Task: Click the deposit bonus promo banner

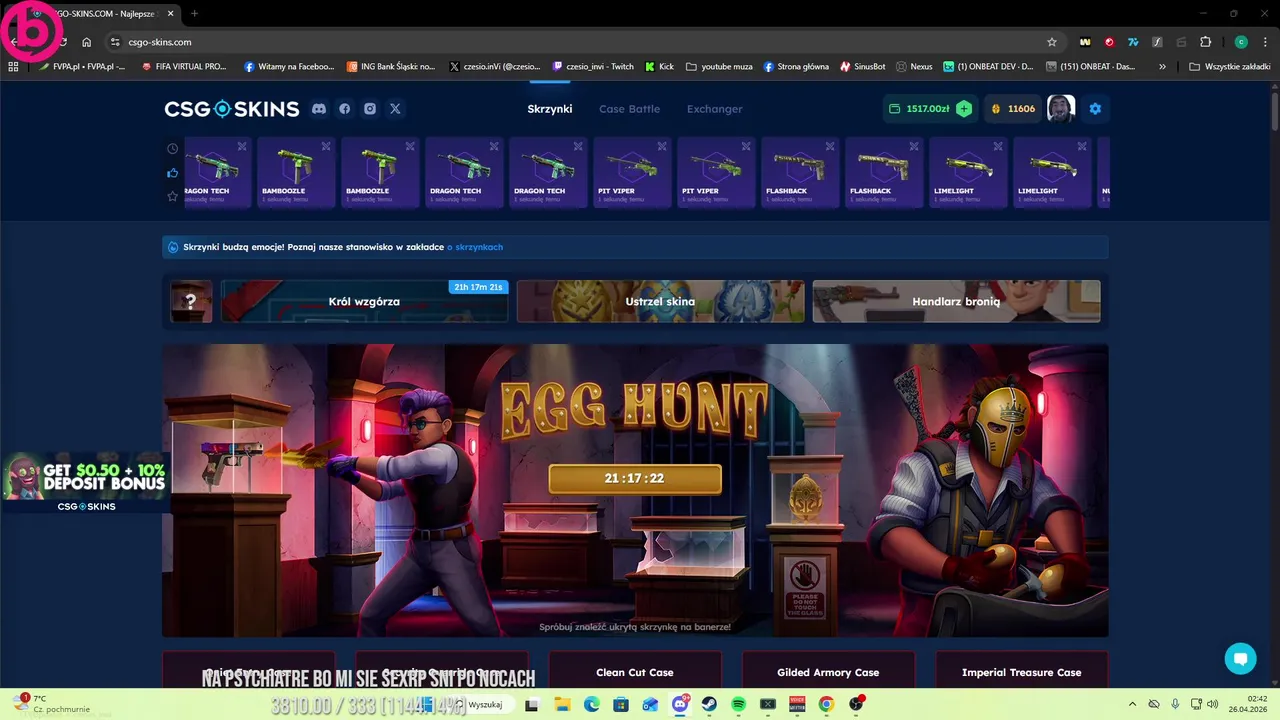Action: [85, 483]
